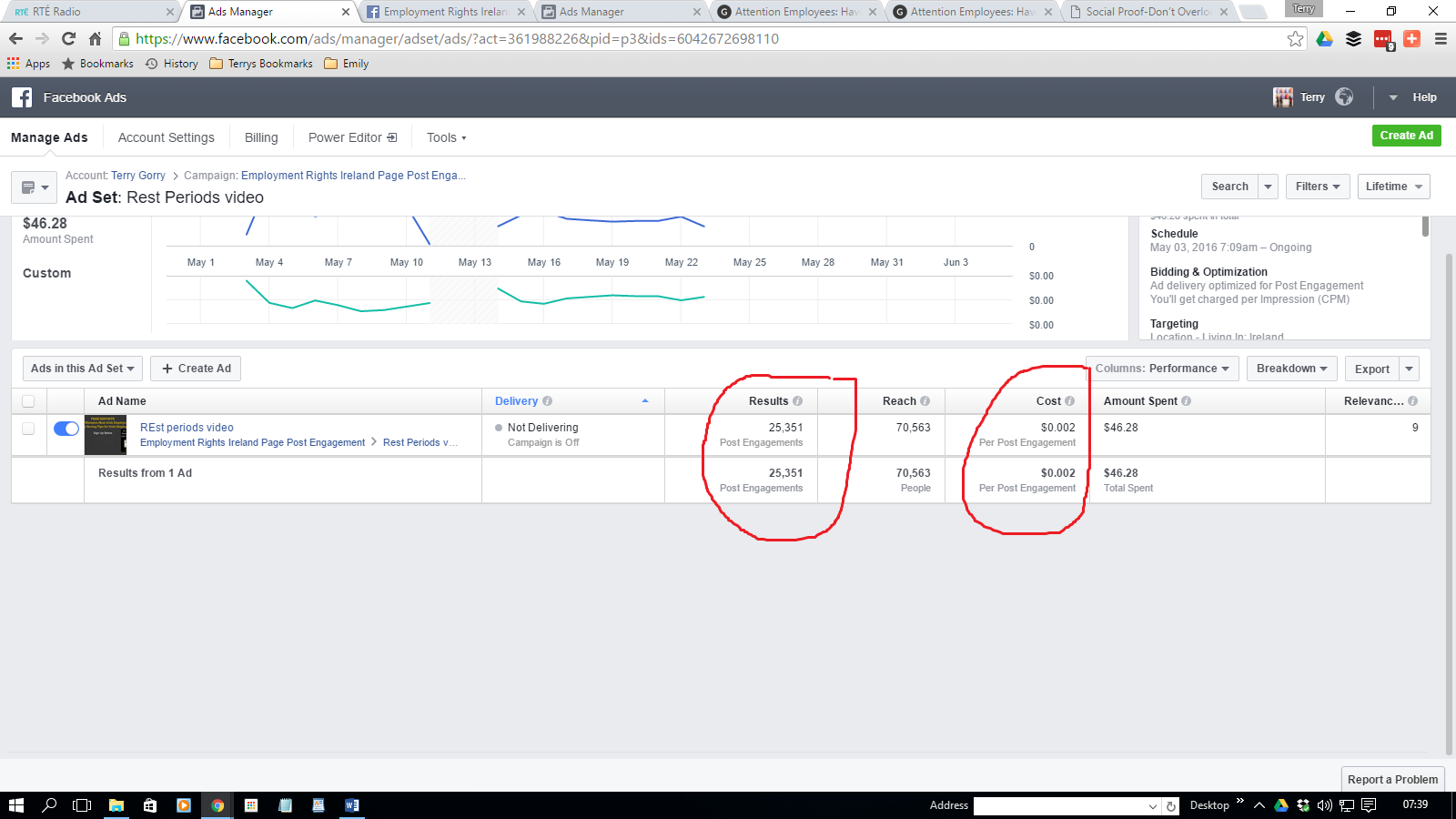Open Windows Start menu
The height and width of the screenshot is (819, 1456).
coord(15,805)
